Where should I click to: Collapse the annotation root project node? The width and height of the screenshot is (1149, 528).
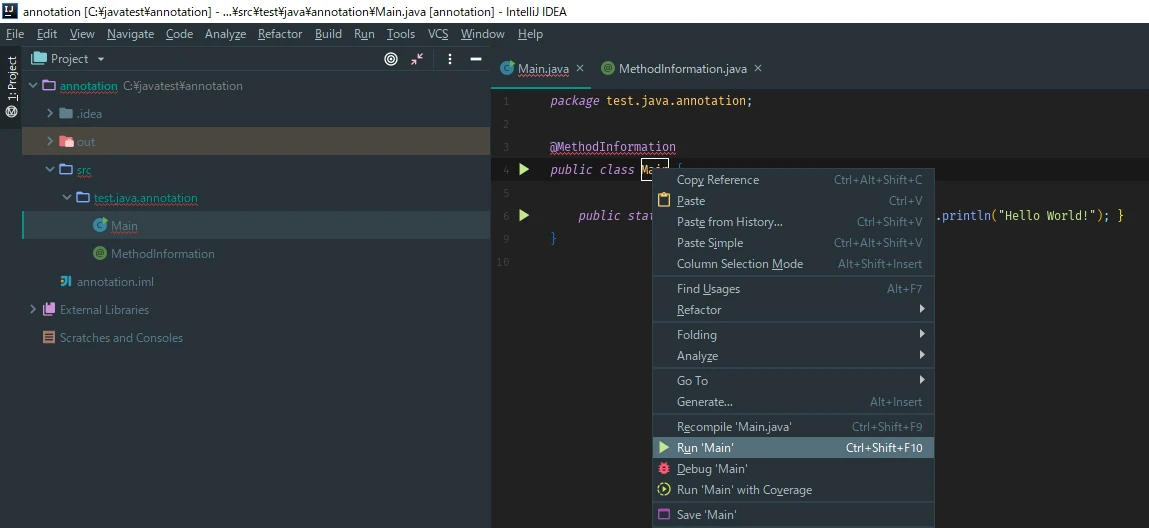[x=33, y=86]
